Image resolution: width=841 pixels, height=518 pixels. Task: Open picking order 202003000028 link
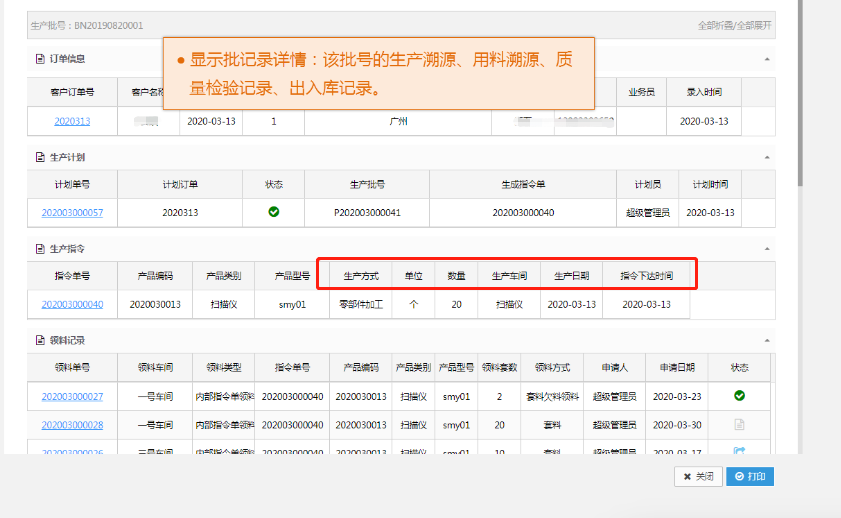pyautogui.click(x=72, y=425)
